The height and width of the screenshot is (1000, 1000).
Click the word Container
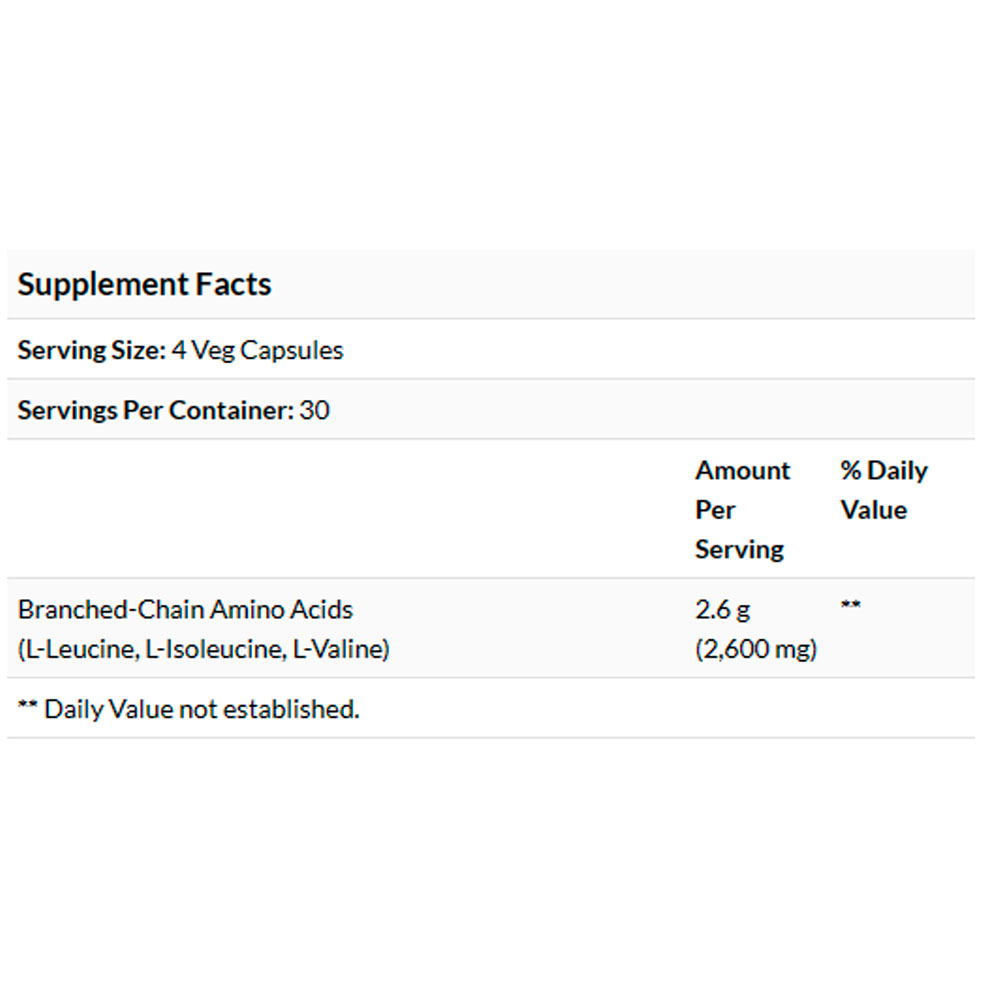pos(242,410)
